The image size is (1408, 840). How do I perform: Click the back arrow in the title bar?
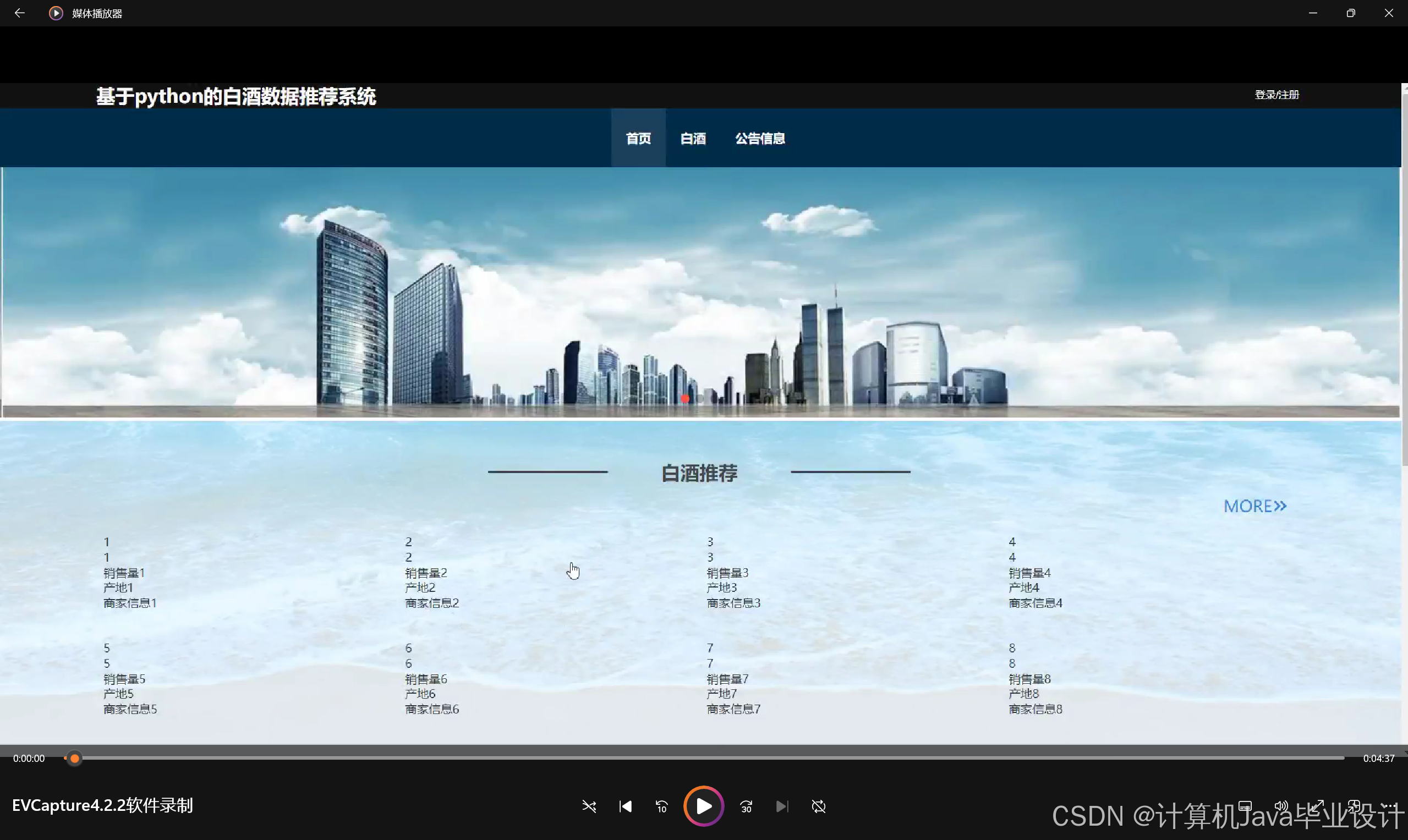[x=20, y=13]
